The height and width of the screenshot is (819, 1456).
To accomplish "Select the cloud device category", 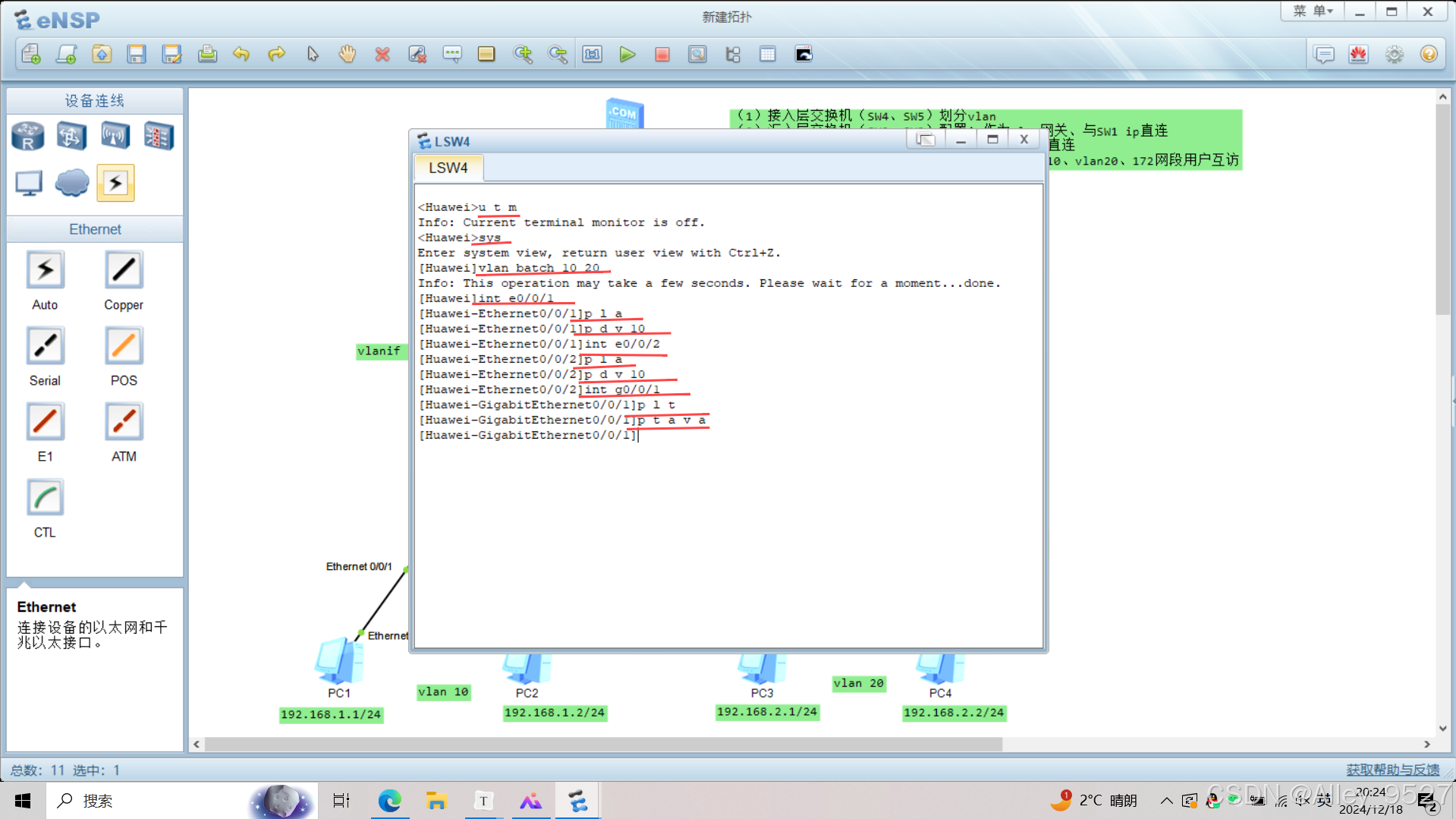I will (x=72, y=183).
